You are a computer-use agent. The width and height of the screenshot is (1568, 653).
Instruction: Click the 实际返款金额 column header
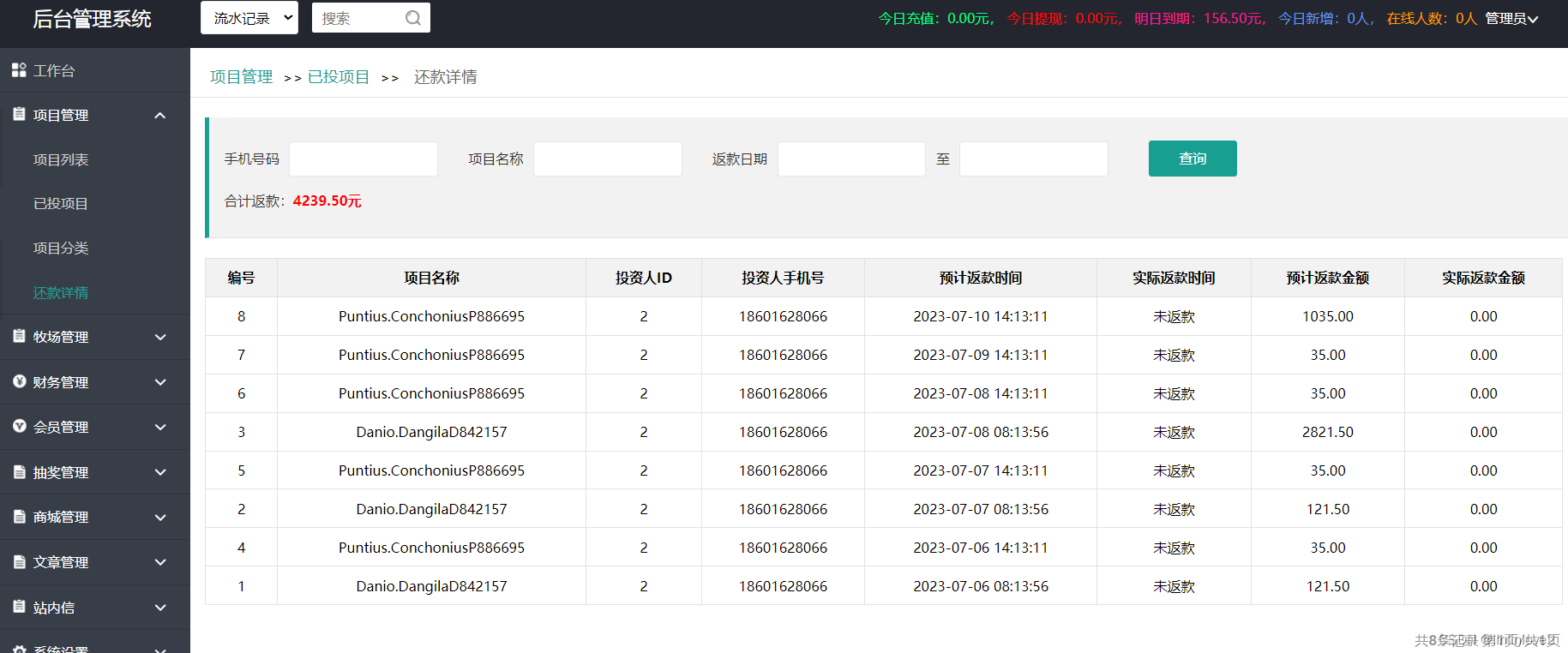tap(1483, 278)
